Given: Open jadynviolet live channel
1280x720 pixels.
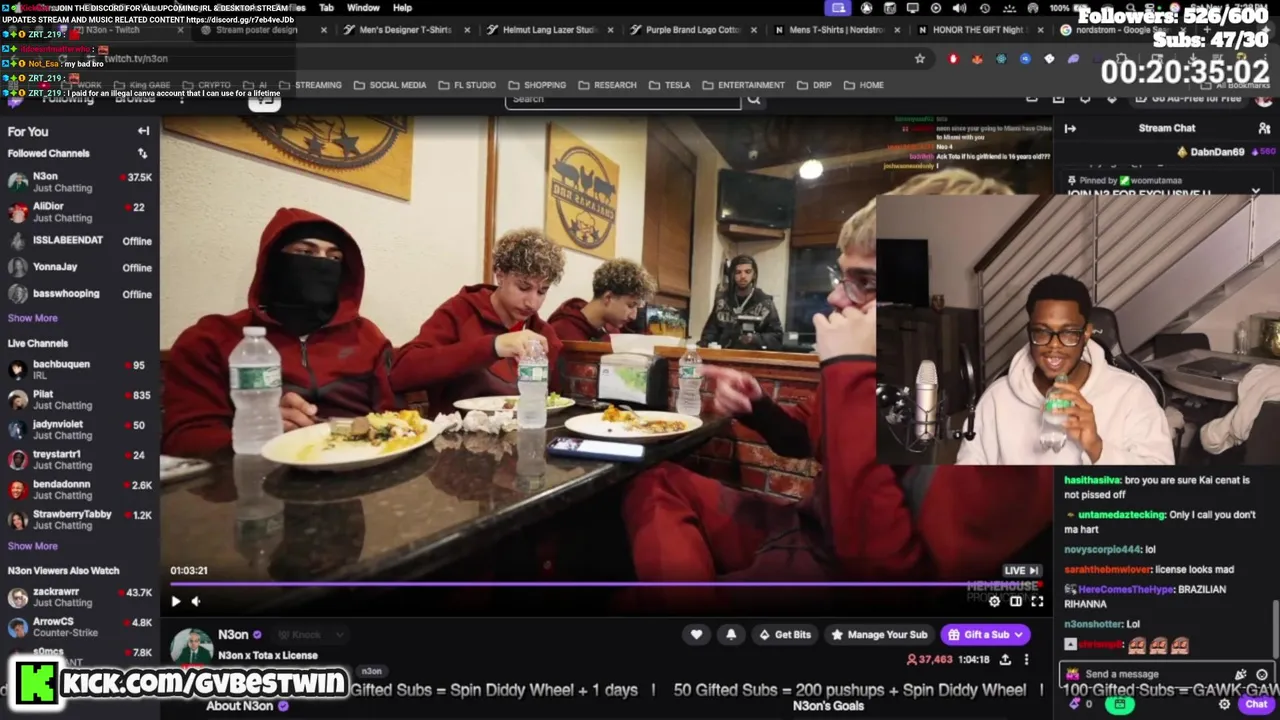Looking at the screenshot, I should pyautogui.click(x=80, y=430).
